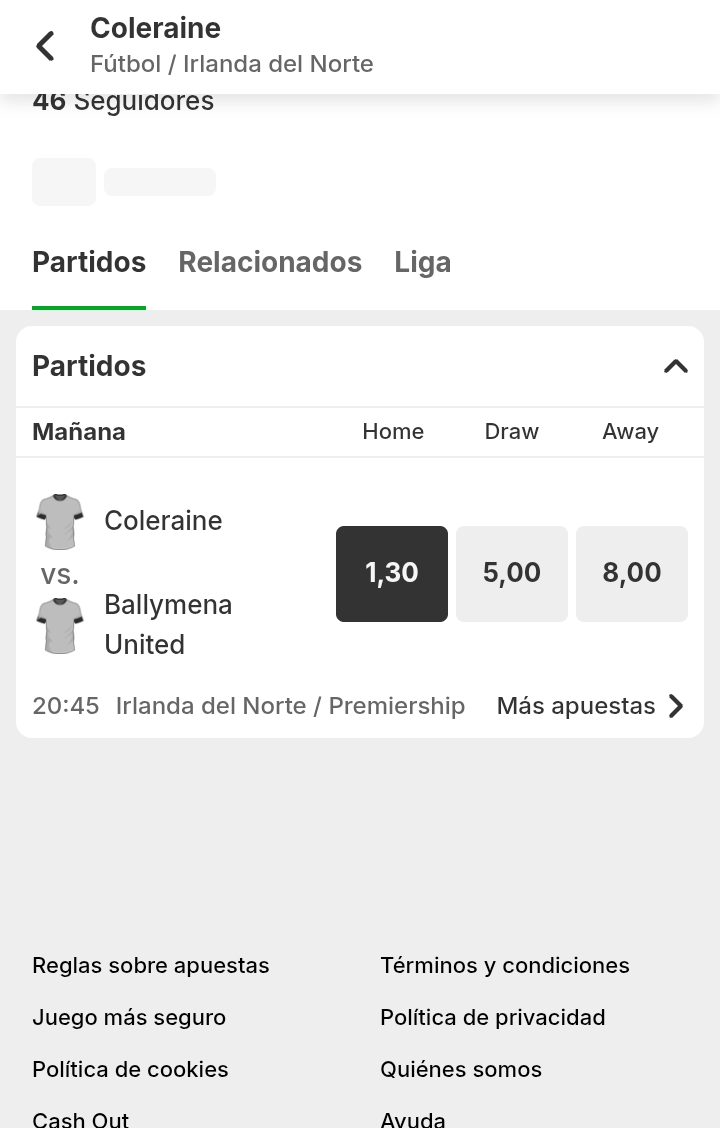The width and height of the screenshot is (720, 1128).
Task: Click Ballymena United jersey icon
Action: [60, 625]
